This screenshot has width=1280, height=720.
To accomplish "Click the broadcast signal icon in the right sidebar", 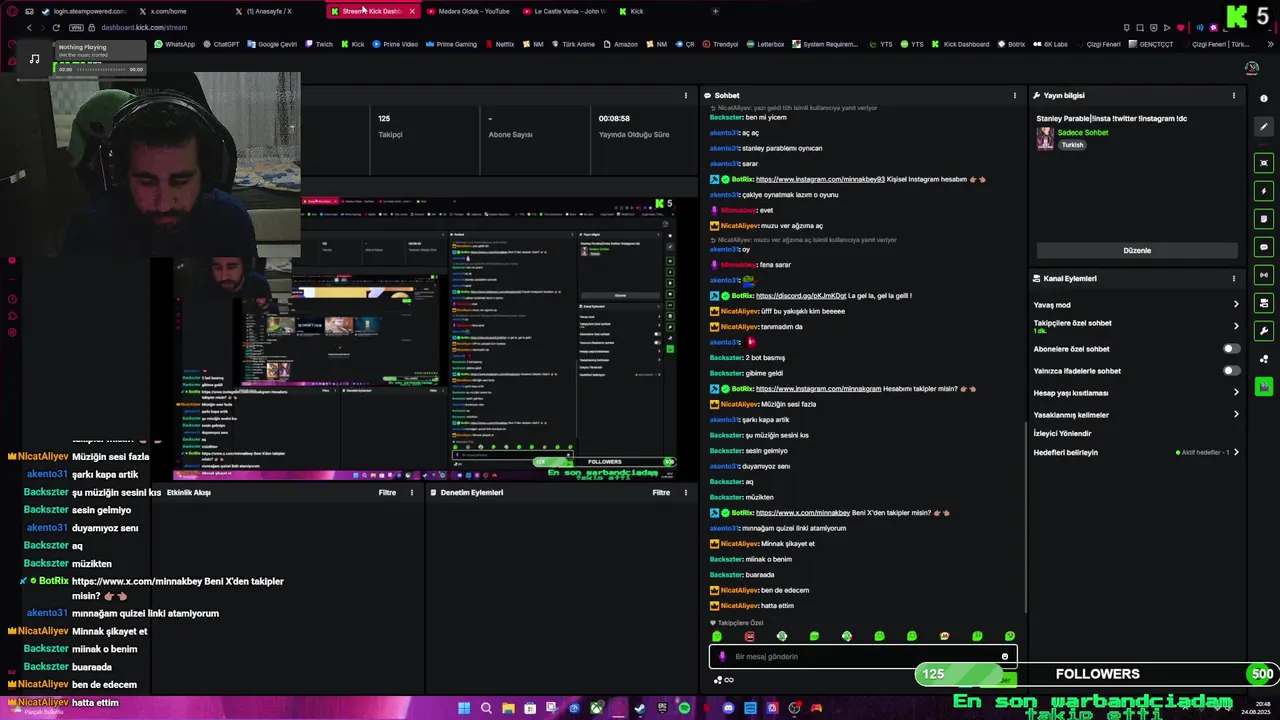I will pos(1264,275).
